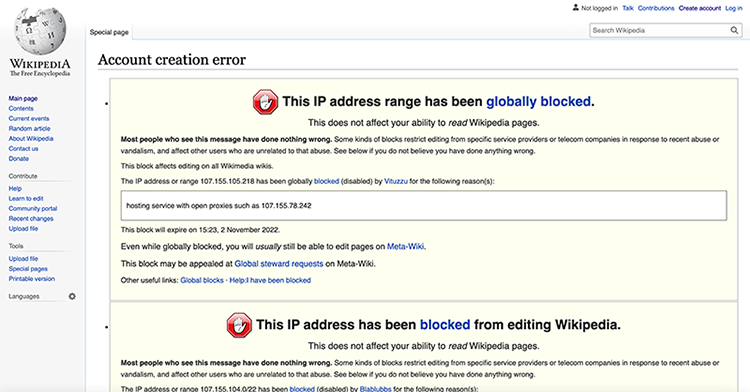
Task: Click Create account in the top bar
Action: [x=699, y=8]
